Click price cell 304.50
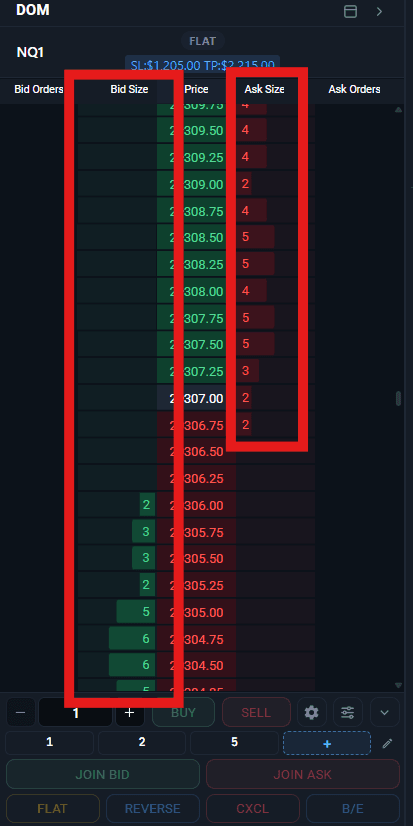This screenshot has height=826, width=413. tap(196, 665)
